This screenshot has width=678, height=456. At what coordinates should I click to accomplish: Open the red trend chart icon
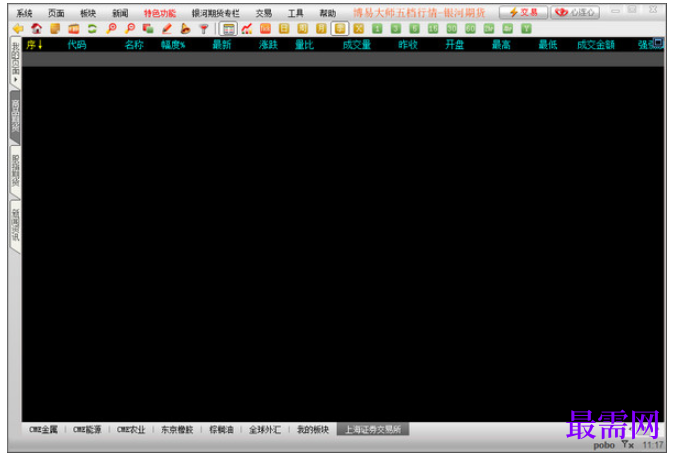click(247, 29)
